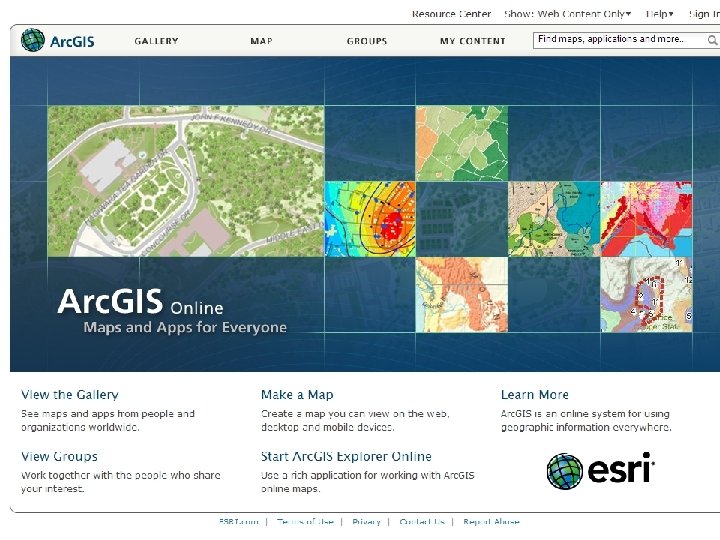Image resolution: width=720 pixels, height=540 pixels.
Task: Click the View Groups link
Action: (59, 456)
